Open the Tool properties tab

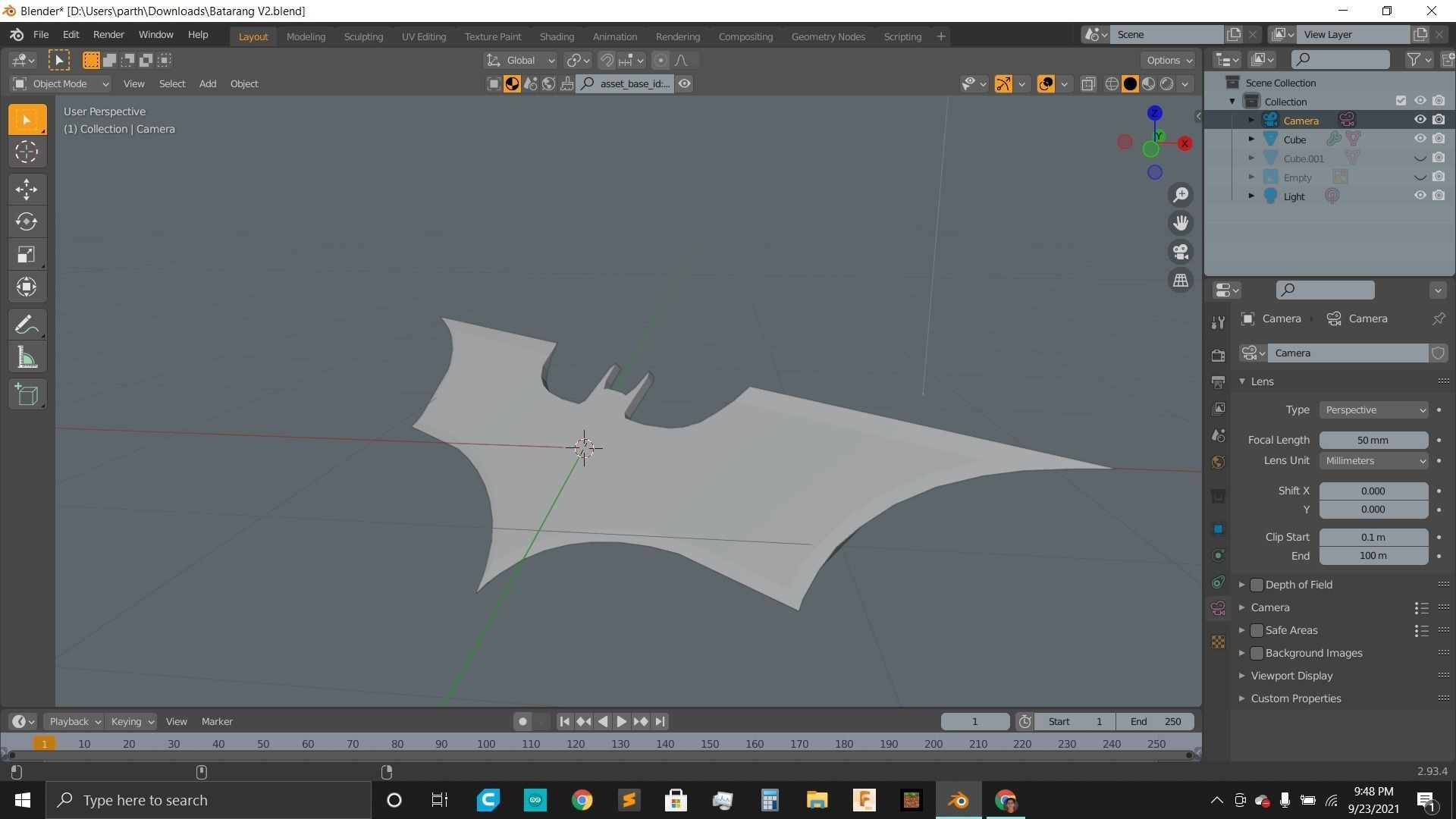click(x=1218, y=322)
